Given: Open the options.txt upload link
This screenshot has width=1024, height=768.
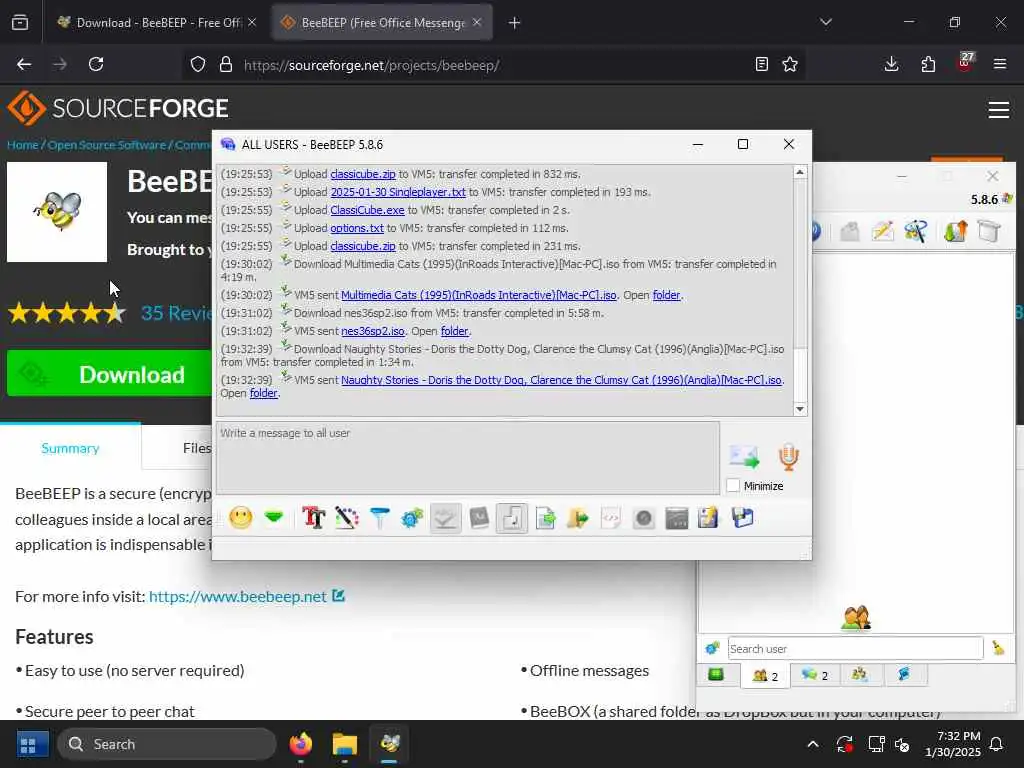Looking at the screenshot, I should [357, 228].
